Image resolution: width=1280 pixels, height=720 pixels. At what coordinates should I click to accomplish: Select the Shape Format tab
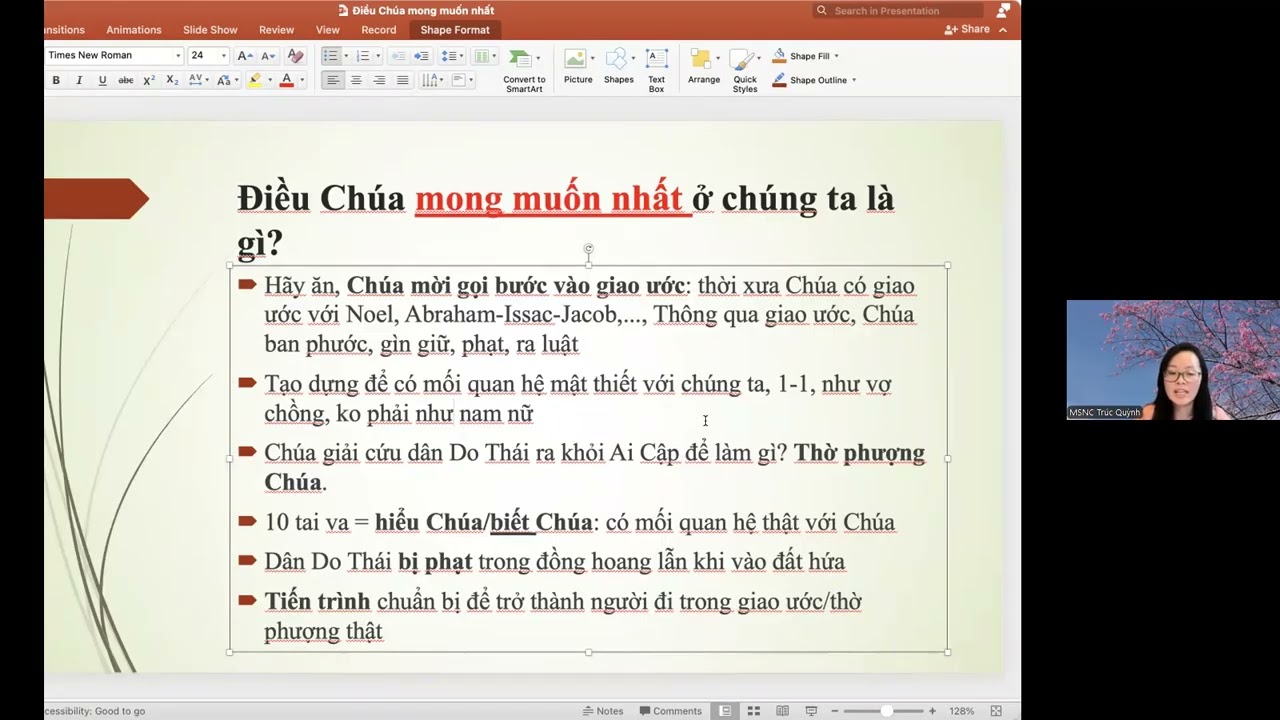click(x=455, y=30)
